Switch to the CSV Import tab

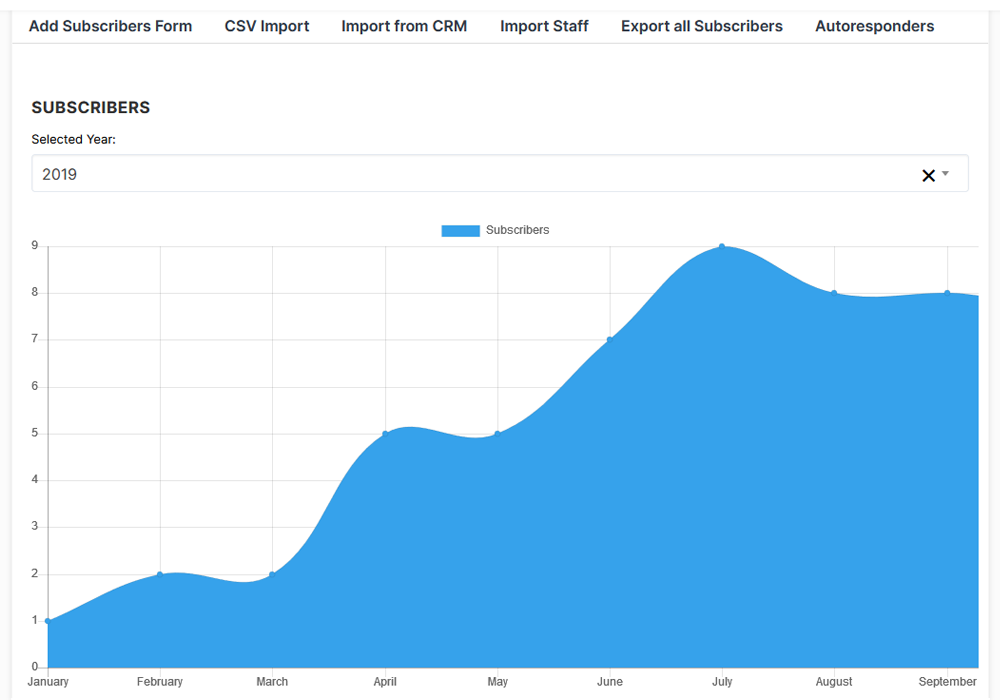[x=267, y=26]
